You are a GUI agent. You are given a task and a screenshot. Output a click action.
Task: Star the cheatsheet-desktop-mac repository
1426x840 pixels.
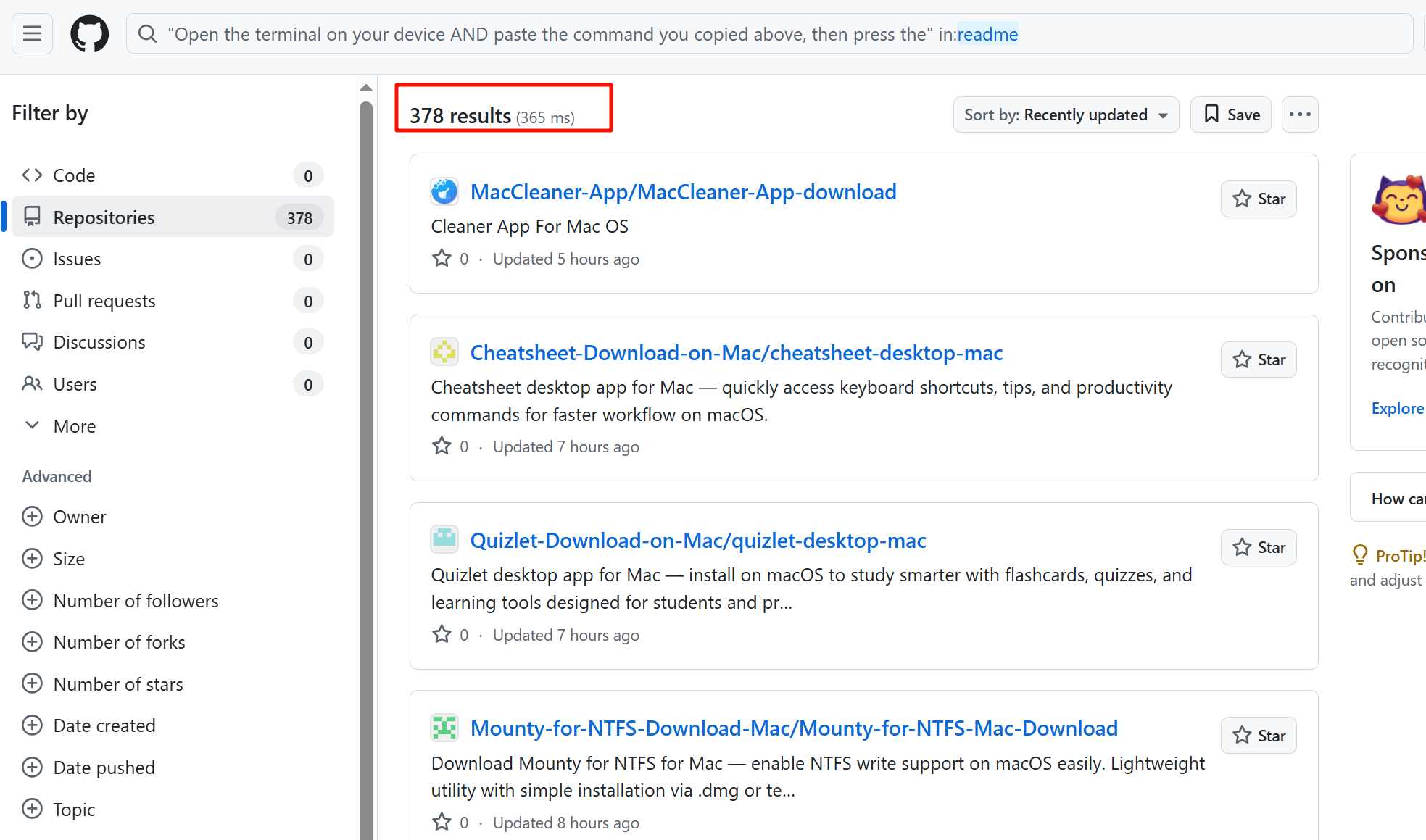point(1259,359)
